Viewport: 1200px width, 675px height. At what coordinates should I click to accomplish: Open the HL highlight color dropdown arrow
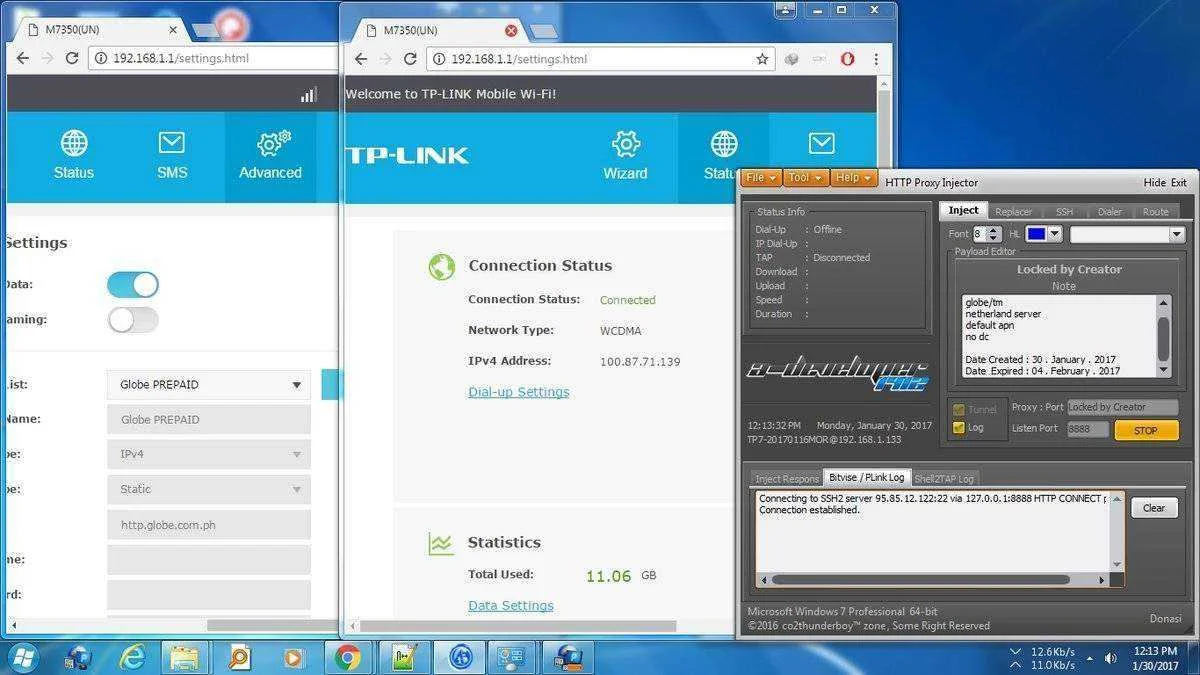pos(1054,234)
